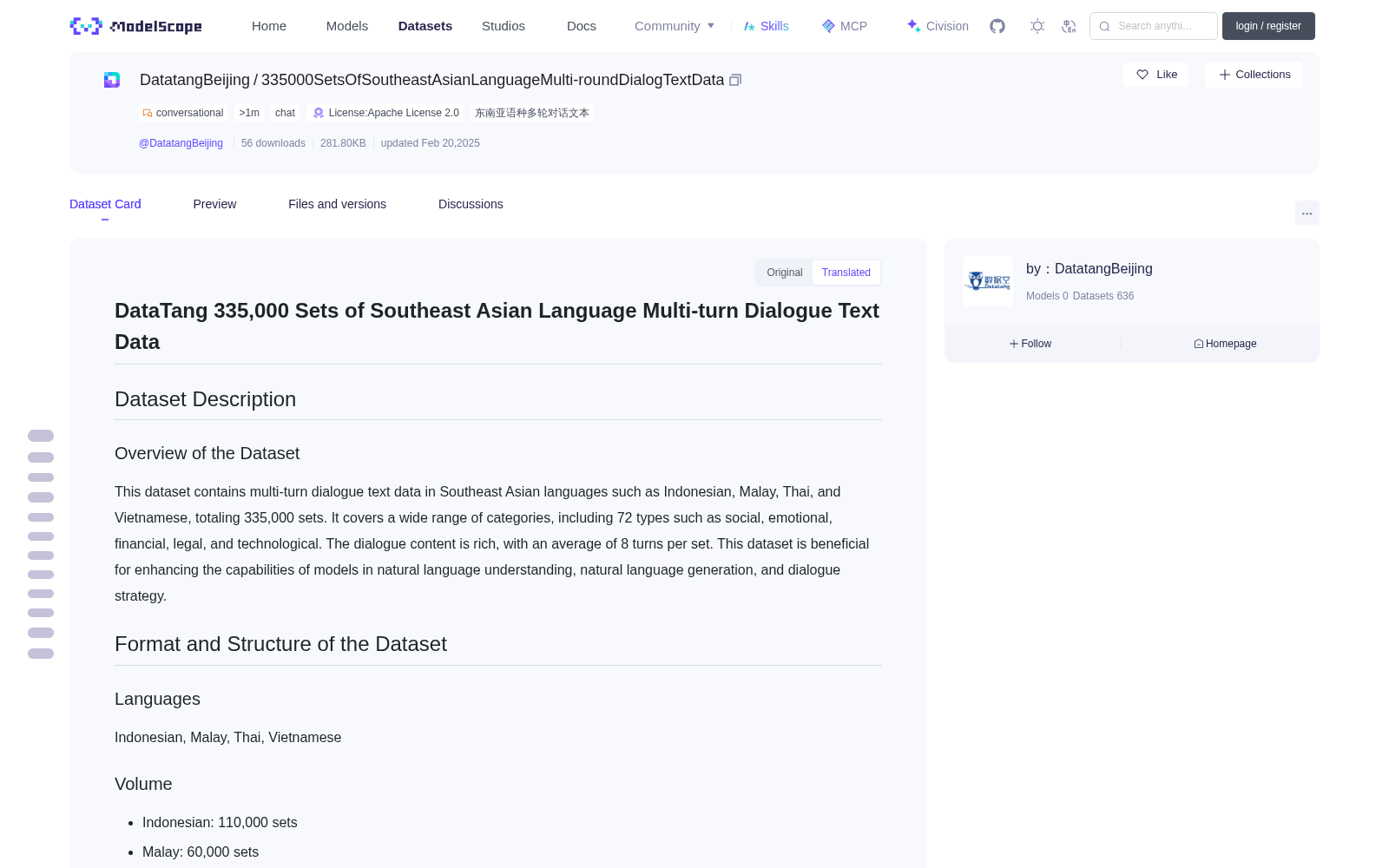The width and height of the screenshot is (1389, 868).
Task: Open the Civision sparkle link
Action: click(x=938, y=26)
